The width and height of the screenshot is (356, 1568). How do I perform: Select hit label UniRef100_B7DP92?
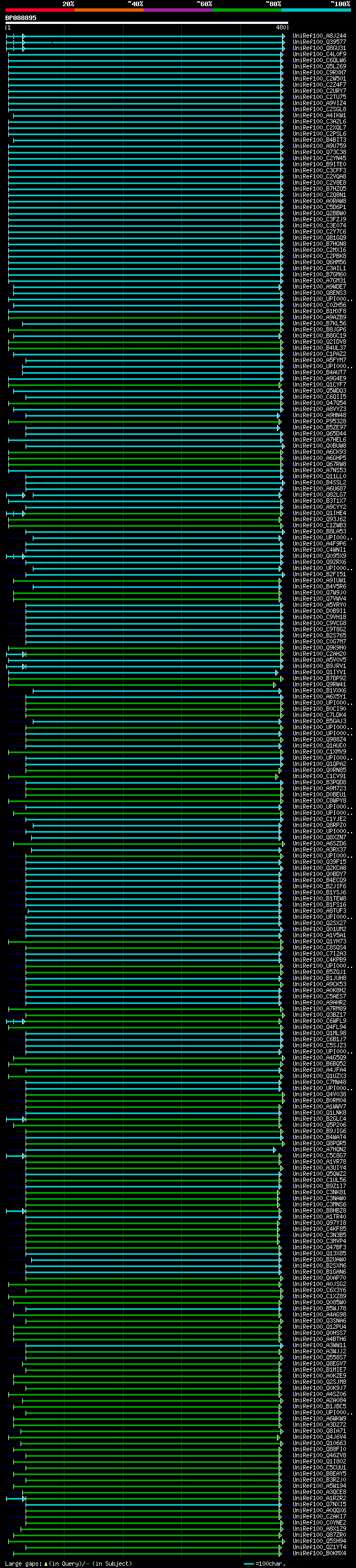pos(319,678)
